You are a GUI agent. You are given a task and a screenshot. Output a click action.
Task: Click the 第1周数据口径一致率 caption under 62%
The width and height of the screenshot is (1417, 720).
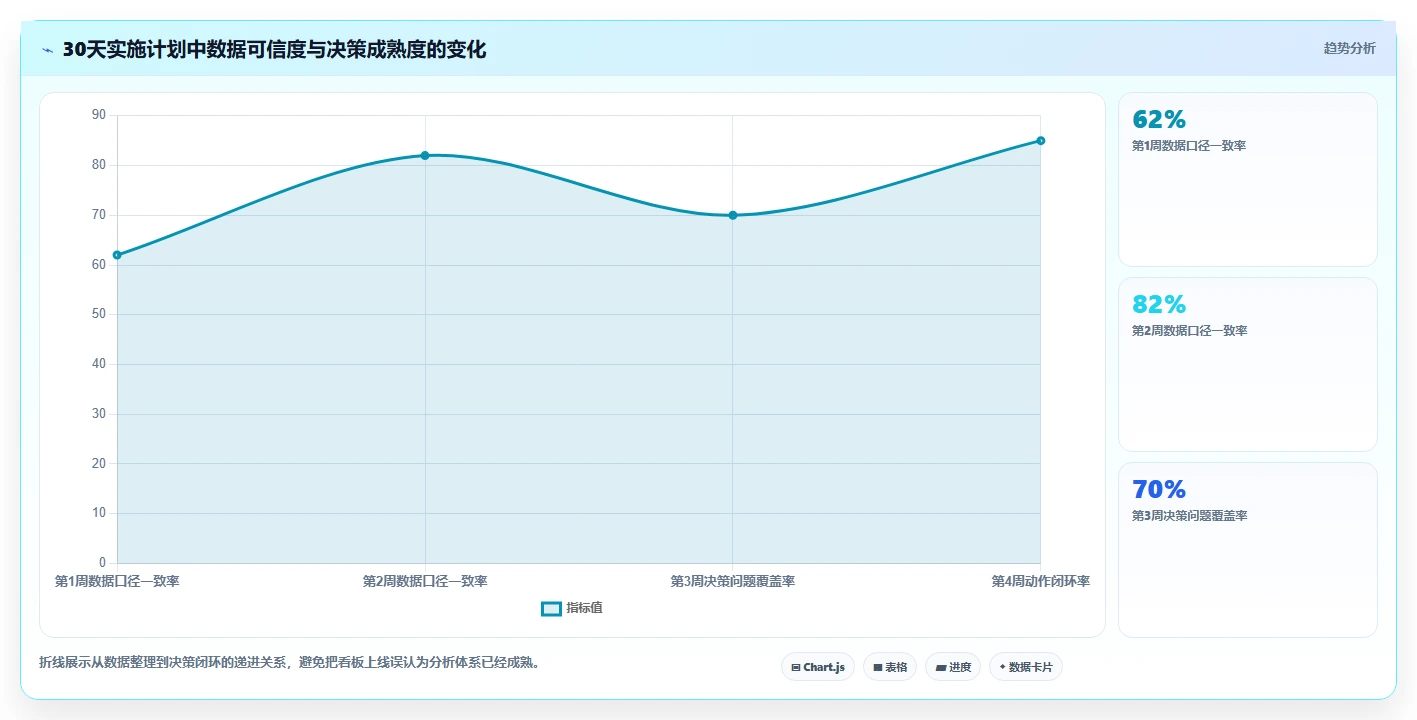coord(1189,146)
